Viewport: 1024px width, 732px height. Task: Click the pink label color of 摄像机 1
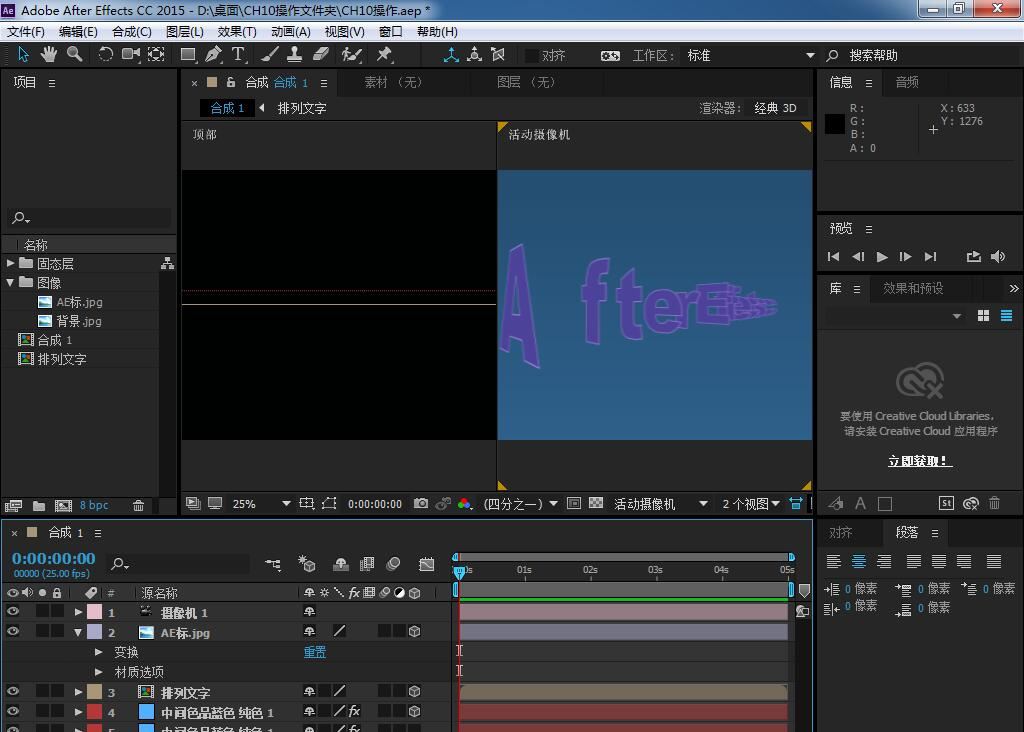click(95, 612)
